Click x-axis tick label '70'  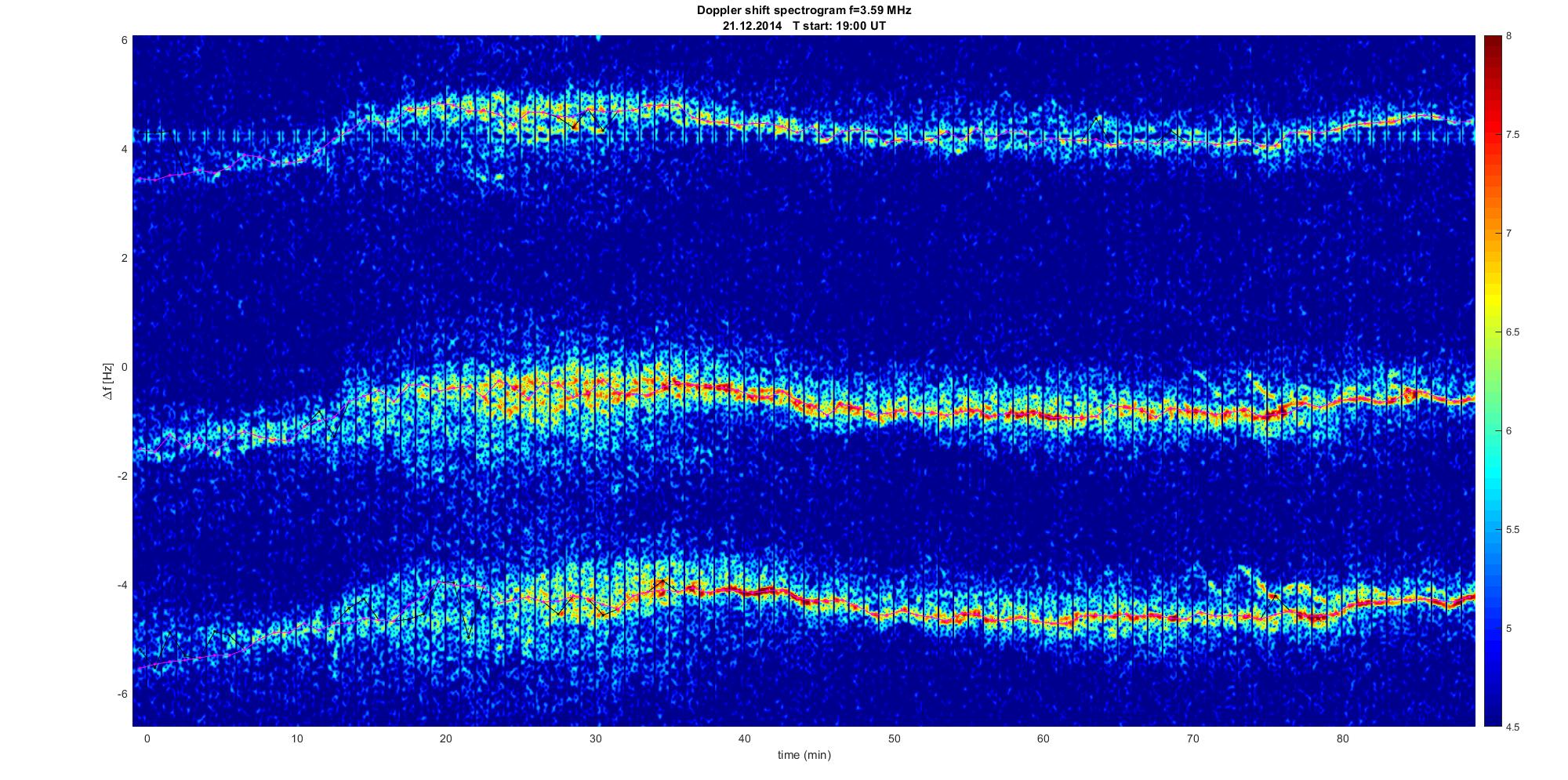coord(1192,739)
